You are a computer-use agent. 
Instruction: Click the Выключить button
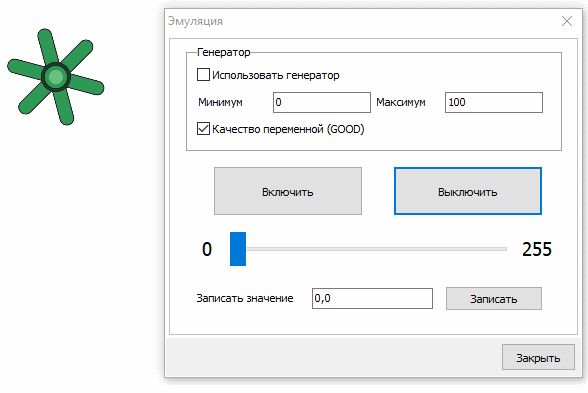[468, 191]
